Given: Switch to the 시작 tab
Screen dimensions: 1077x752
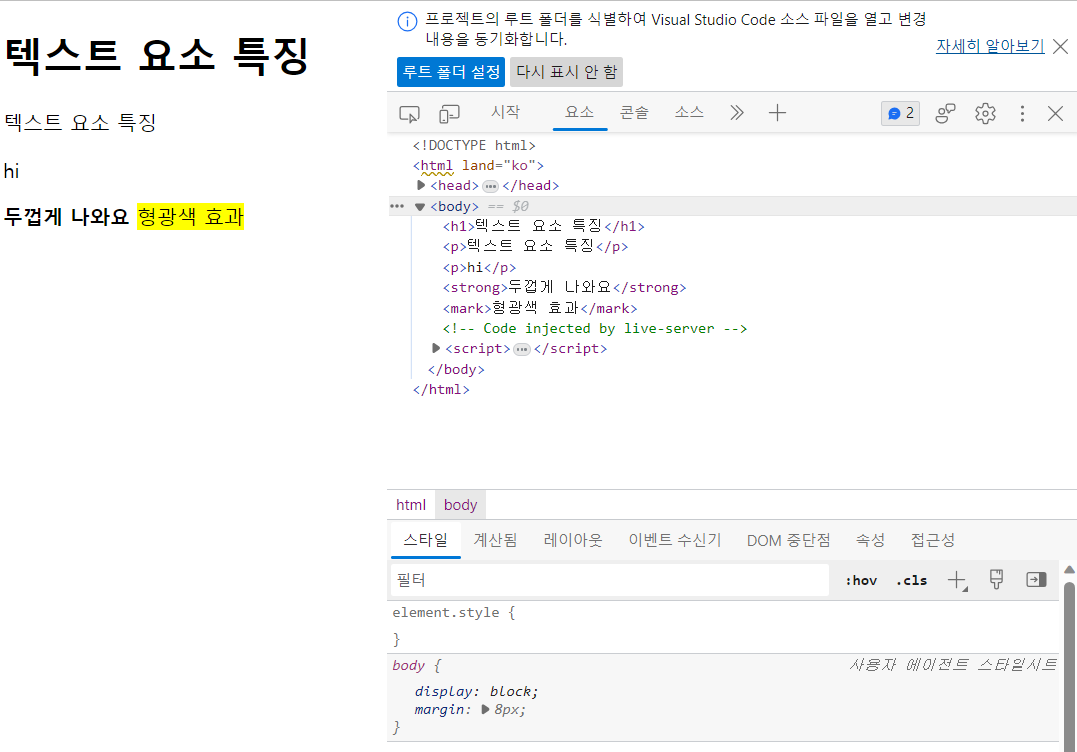Looking at the screenshot, I should pos(506,112).
